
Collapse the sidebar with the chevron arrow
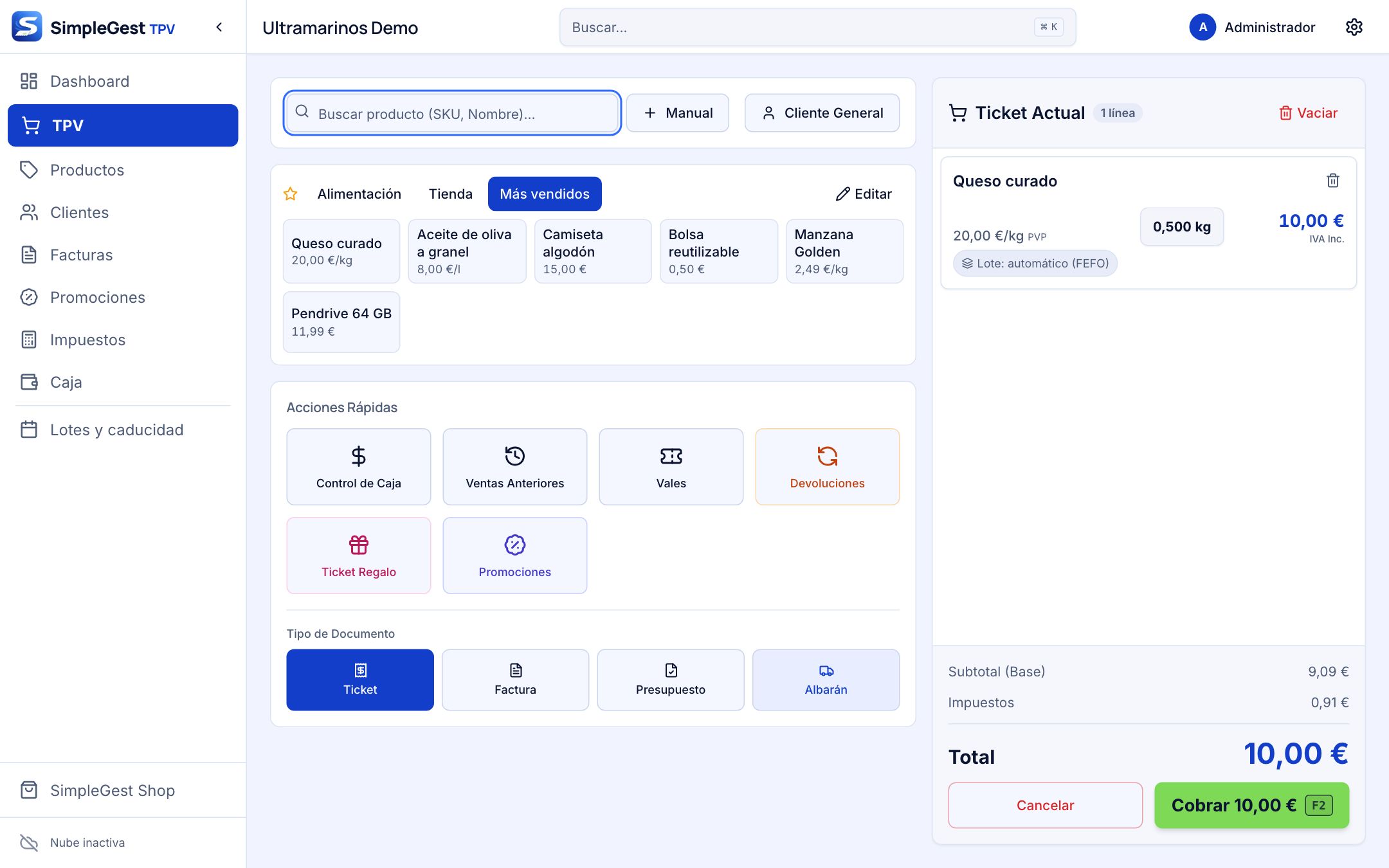(x=219, y=27)
